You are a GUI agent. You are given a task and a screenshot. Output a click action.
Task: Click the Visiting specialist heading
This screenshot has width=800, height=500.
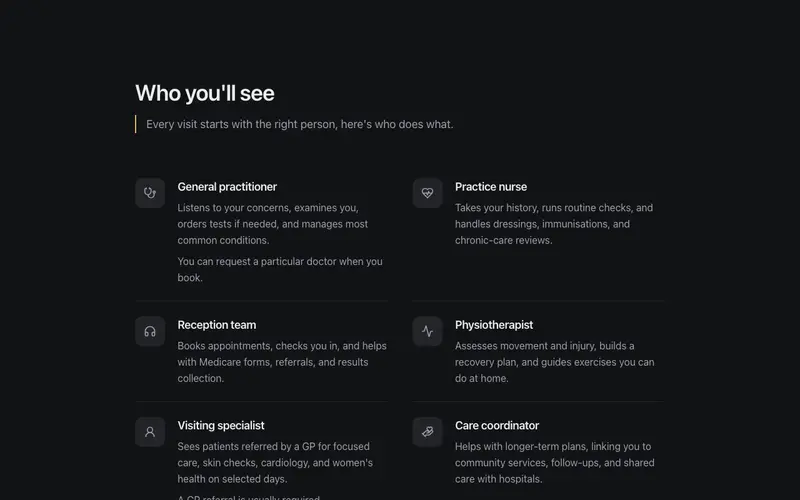221,426
